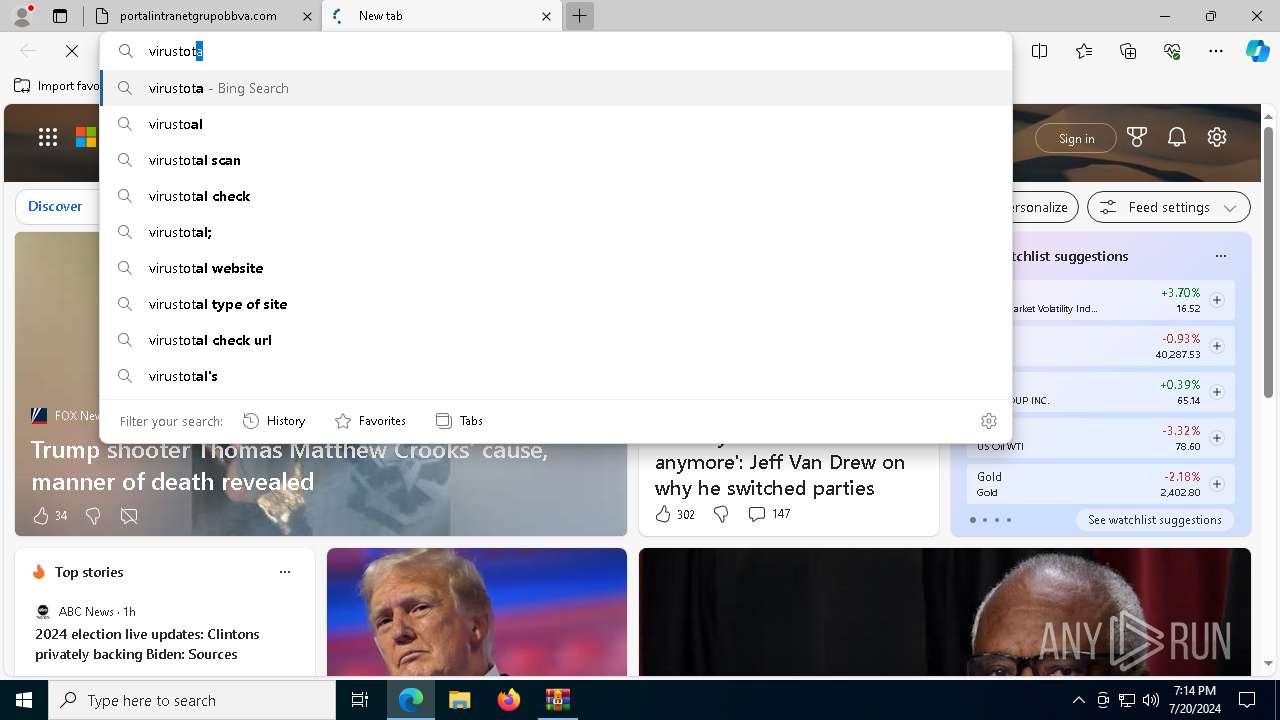Open Collections toolbar icon
1280x720 pixels.
click(x=1128, y=51)
